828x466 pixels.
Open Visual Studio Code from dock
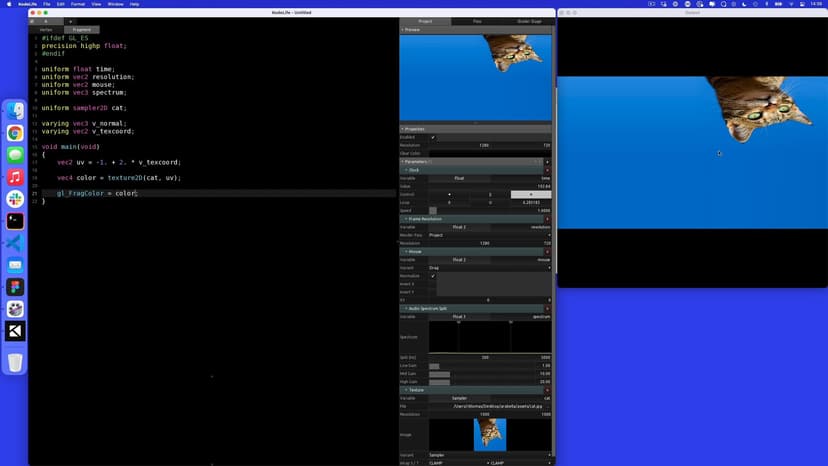click(x=15, y=243)
